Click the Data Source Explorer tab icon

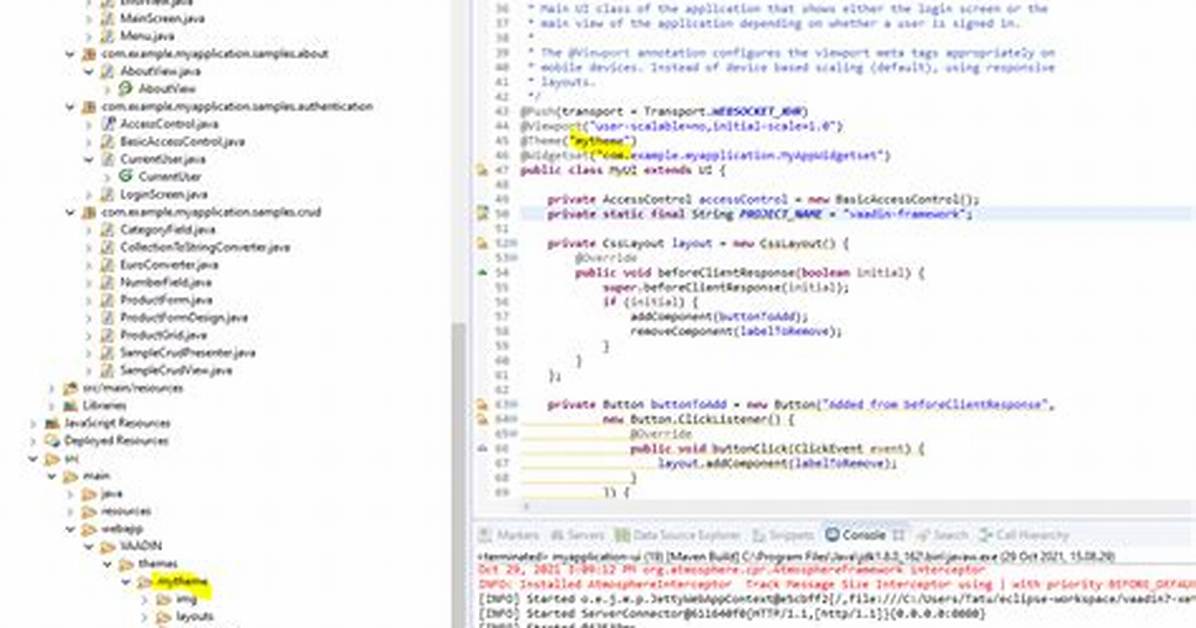click(622, 535)
